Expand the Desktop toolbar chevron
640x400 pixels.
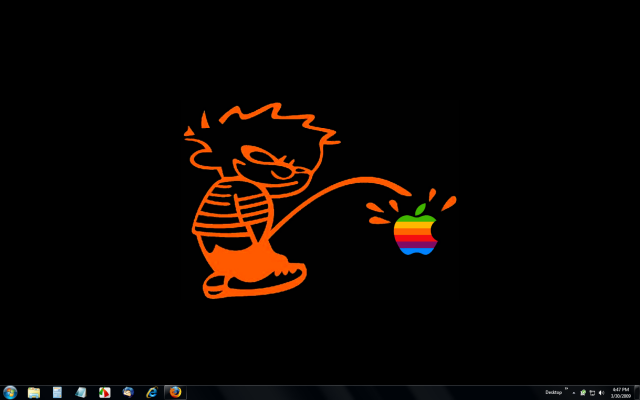click(567, 389)
